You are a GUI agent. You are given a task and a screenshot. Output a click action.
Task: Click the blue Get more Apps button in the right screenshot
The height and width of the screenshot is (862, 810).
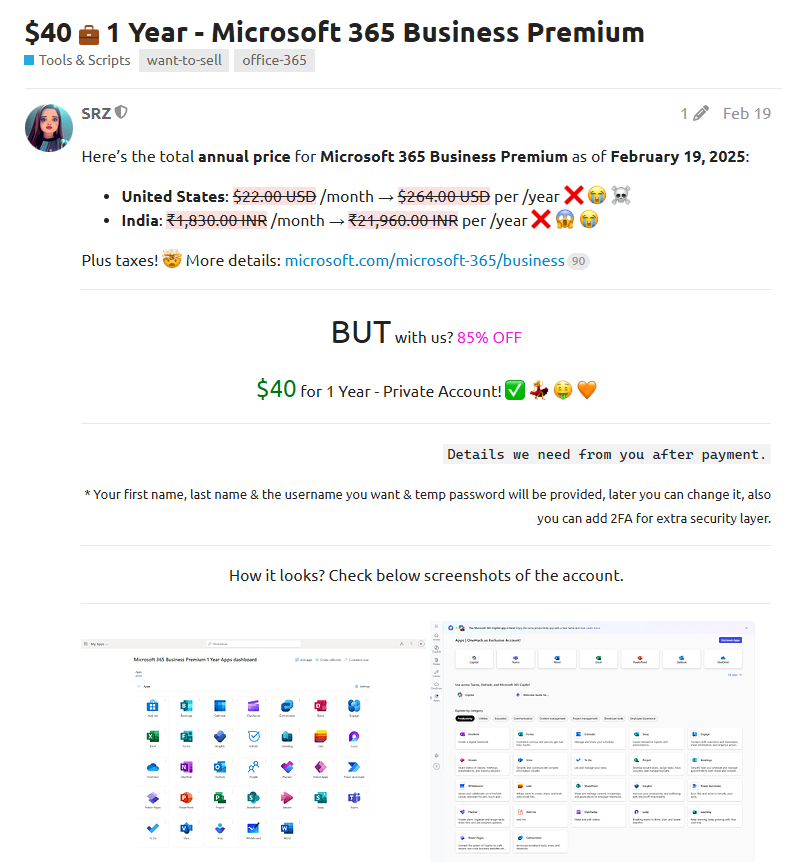coord(730,640)
